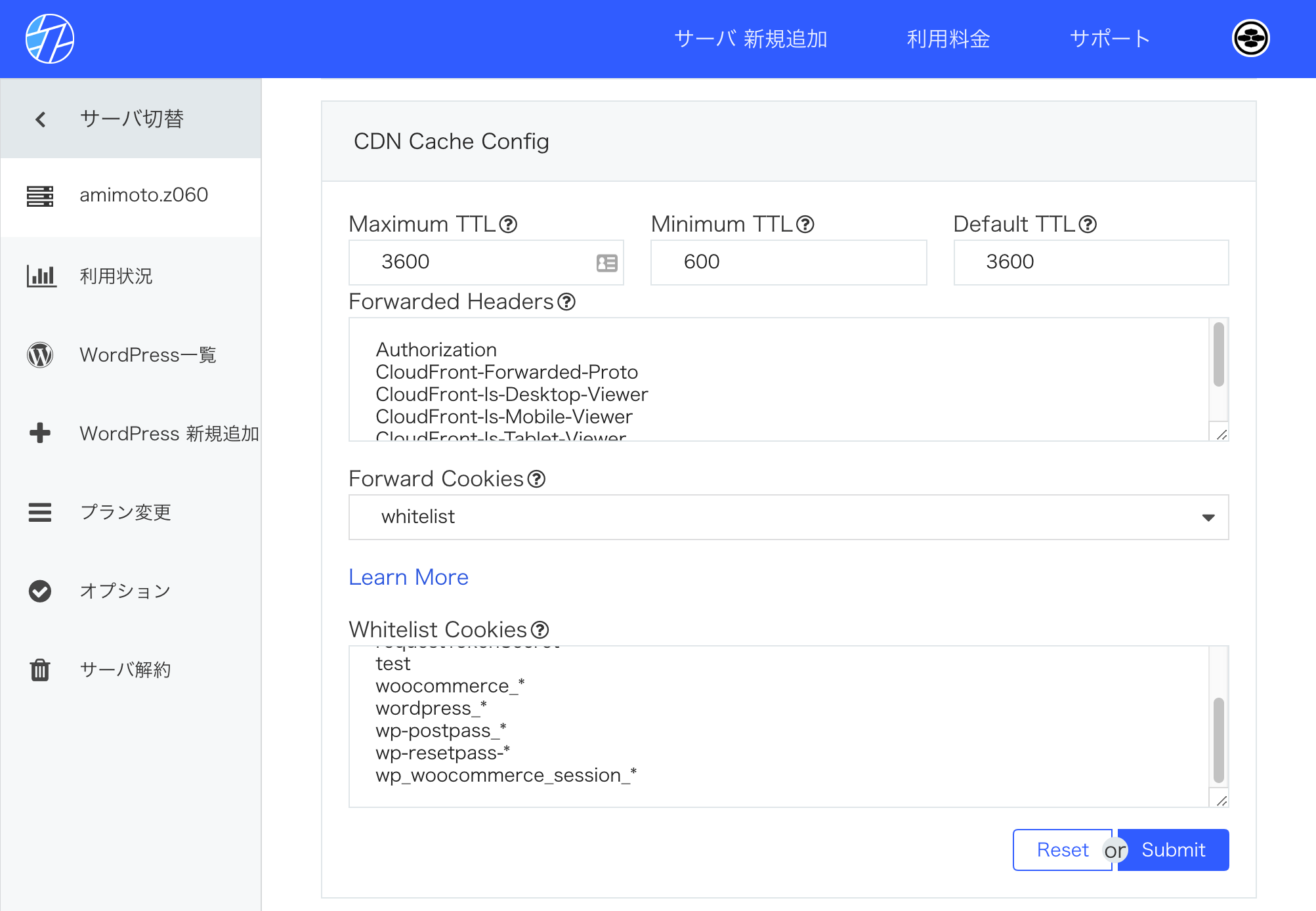Viewport: 1316px width, 911px height.
Task: Click the help icon beside Default TTL
Action: tap(1088, 224)
